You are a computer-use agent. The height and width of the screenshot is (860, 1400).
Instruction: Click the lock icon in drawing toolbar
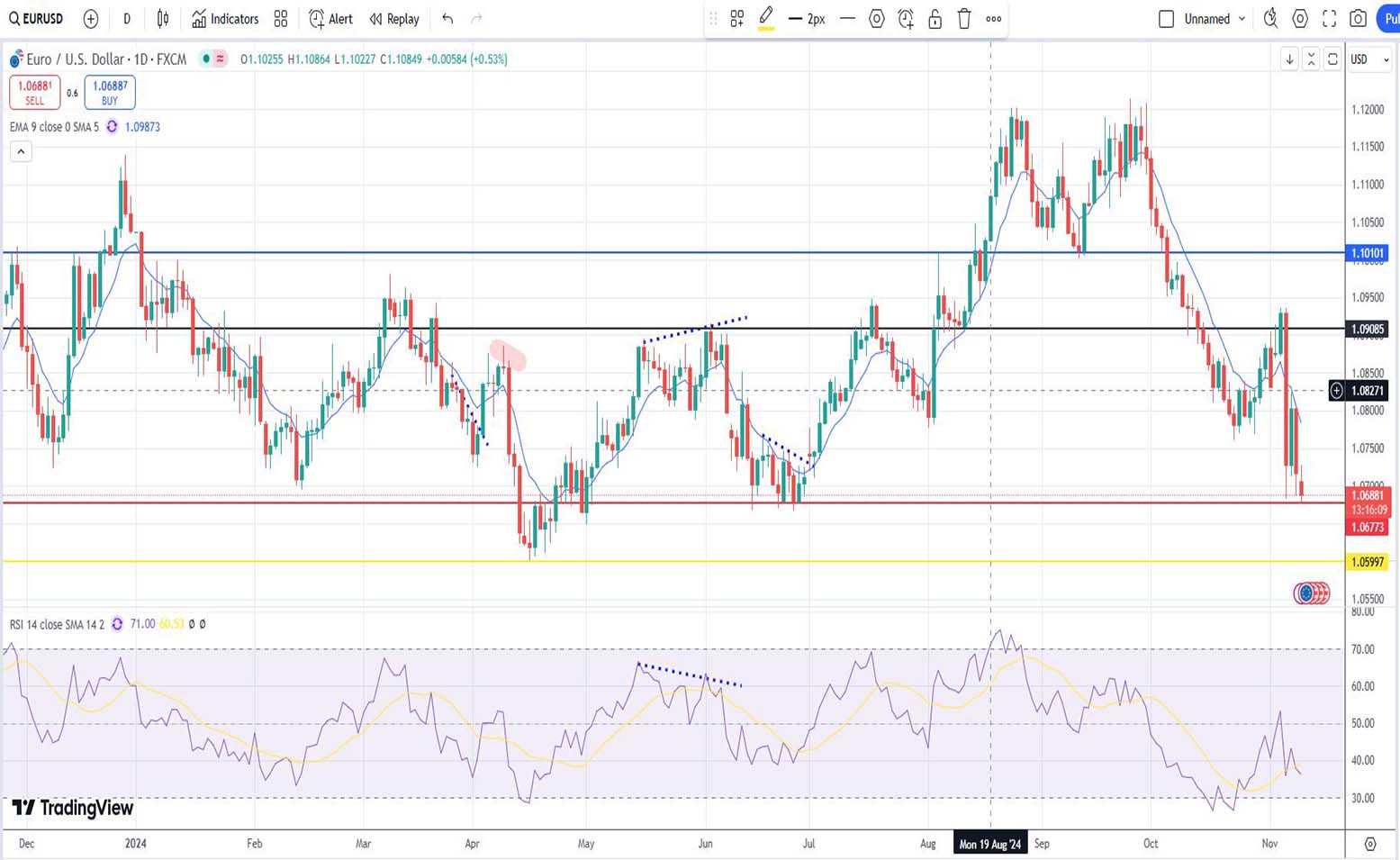pyautogui.click(x=935, y=19)
